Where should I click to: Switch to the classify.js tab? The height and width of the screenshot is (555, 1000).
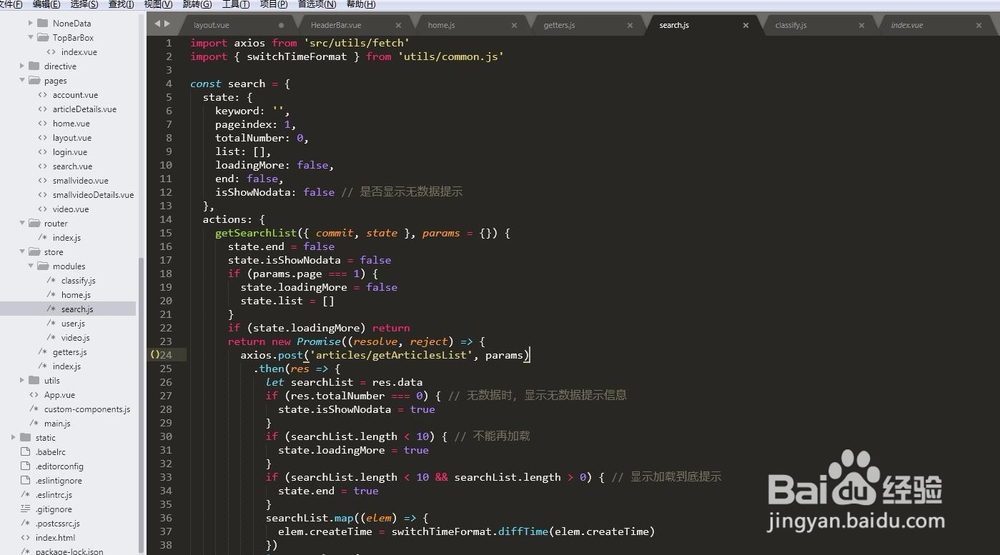[x=791, y=26]
